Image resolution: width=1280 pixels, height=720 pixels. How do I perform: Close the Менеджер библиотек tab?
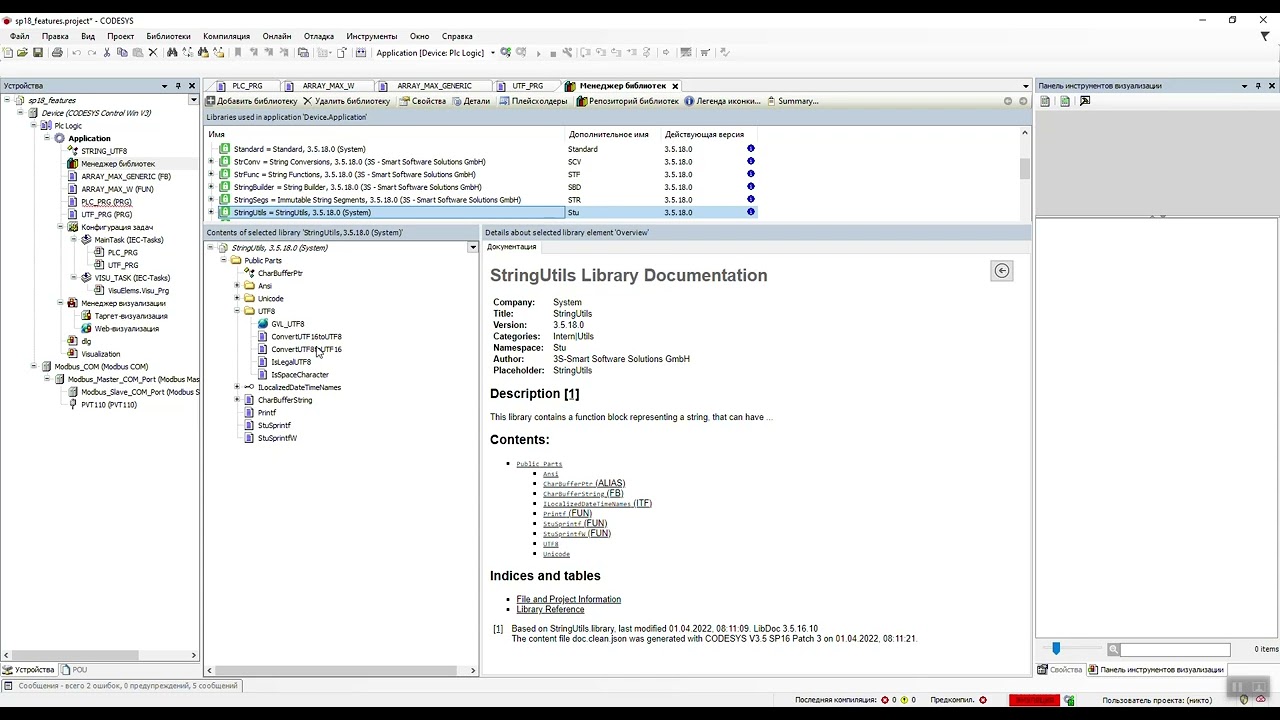tap(675, 86)
